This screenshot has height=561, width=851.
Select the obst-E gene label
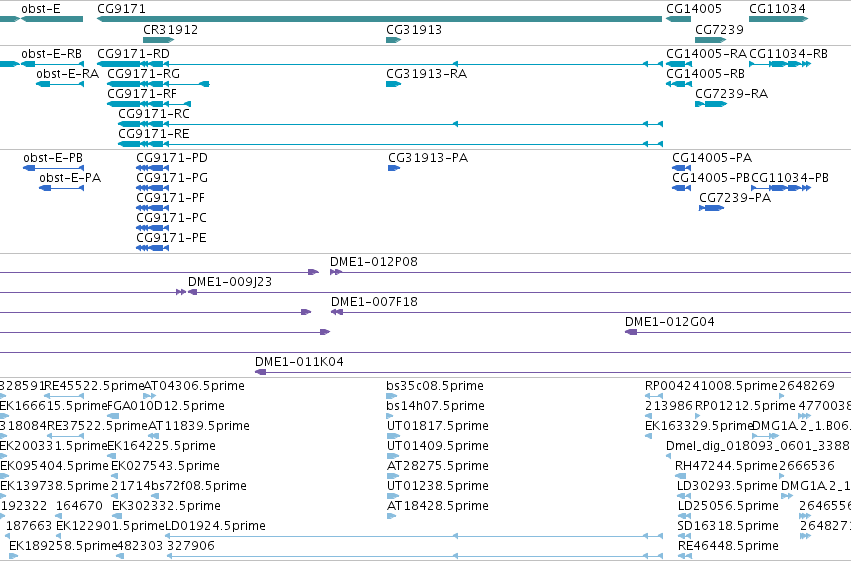[x=41, y=9]
